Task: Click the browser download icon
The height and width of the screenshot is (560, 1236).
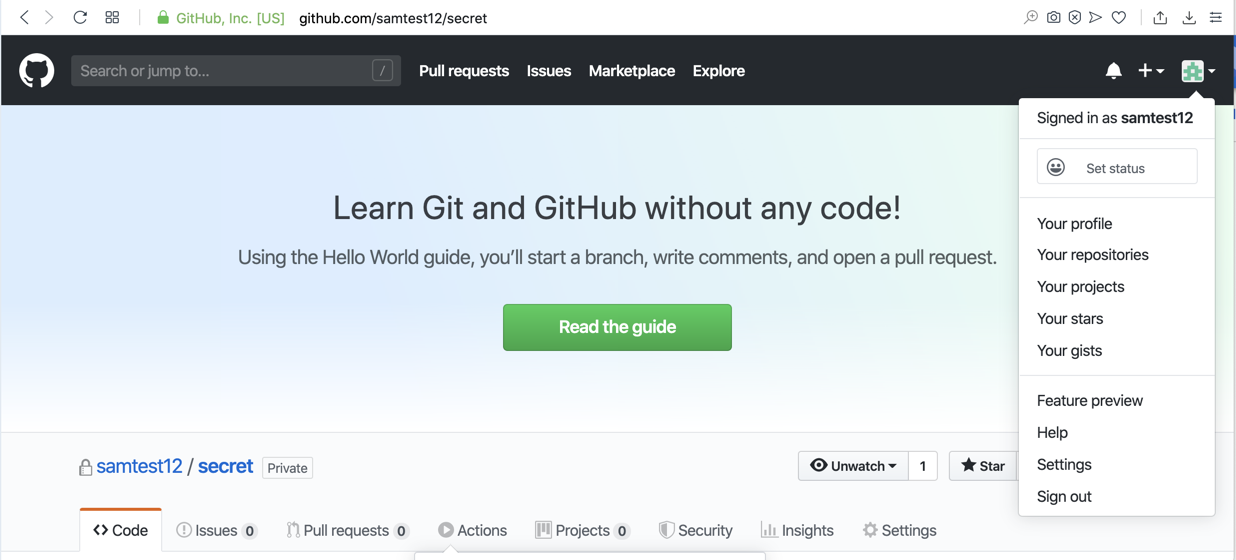Action: click(1189, 17)
